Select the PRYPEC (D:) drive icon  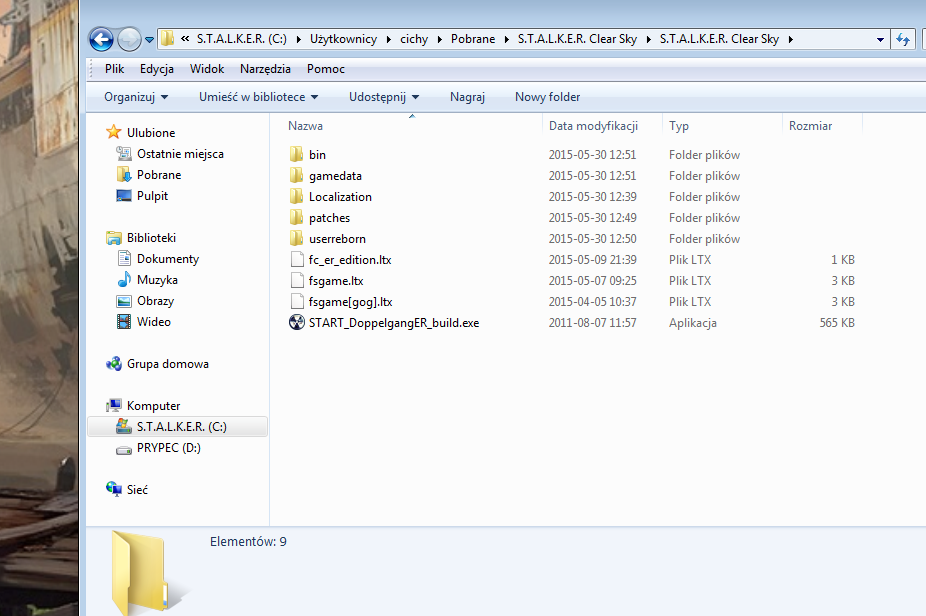(x=123, y=449)
